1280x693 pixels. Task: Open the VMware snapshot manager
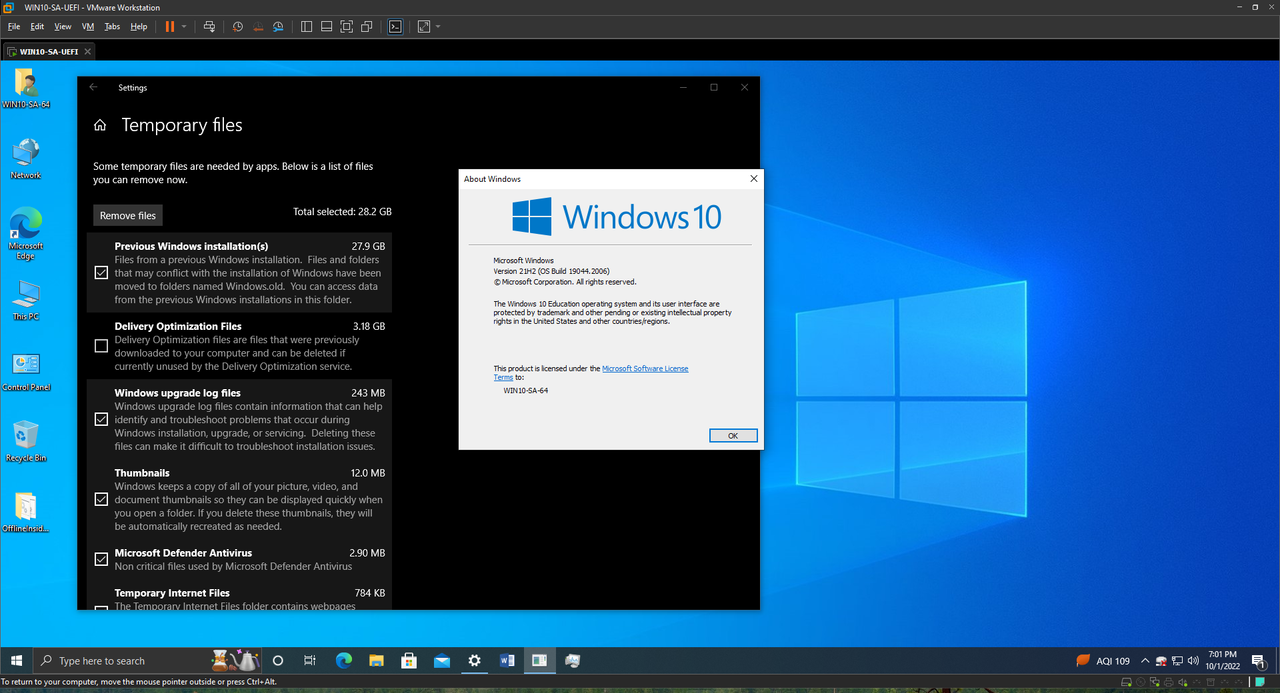click(x=279, y=26)
